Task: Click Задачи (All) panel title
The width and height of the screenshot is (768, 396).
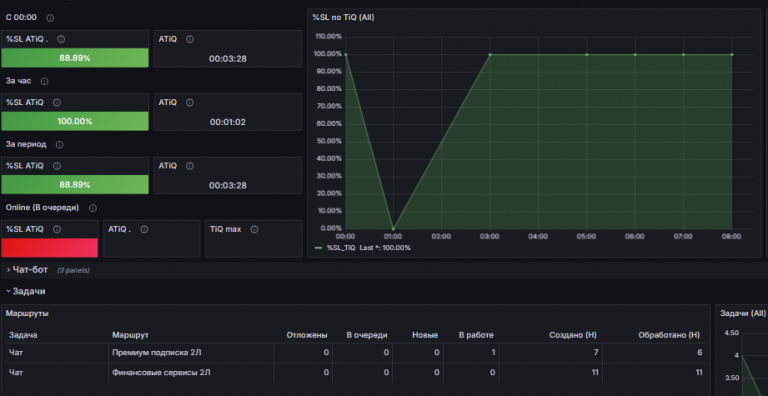Action: coord(743,313)
